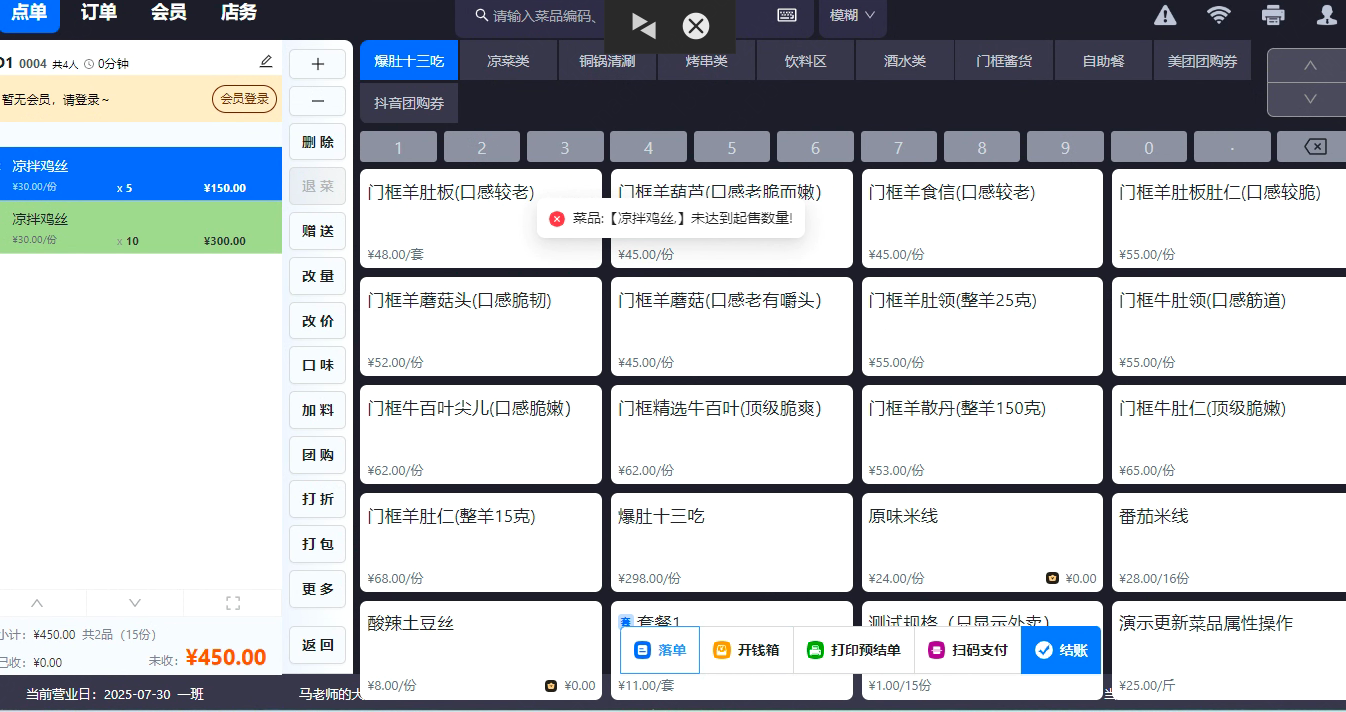Click the plus quantity button
Image resolution: width=1346 pixels, height=712 pixels.
pyautogui.click(x=318, y=64)
